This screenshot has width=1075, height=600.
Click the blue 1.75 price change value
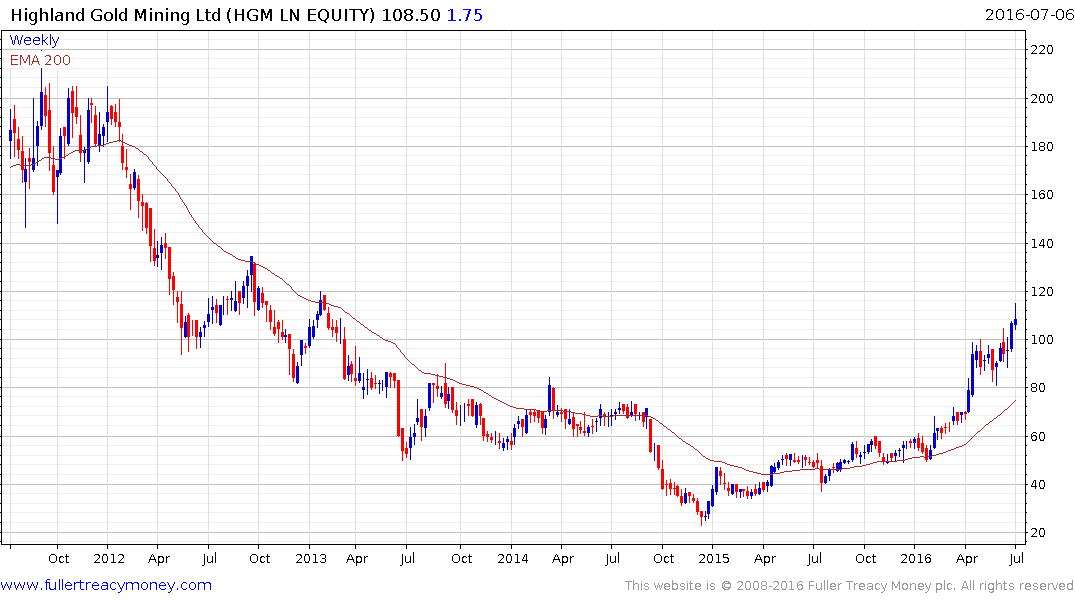tap(465, 15)
